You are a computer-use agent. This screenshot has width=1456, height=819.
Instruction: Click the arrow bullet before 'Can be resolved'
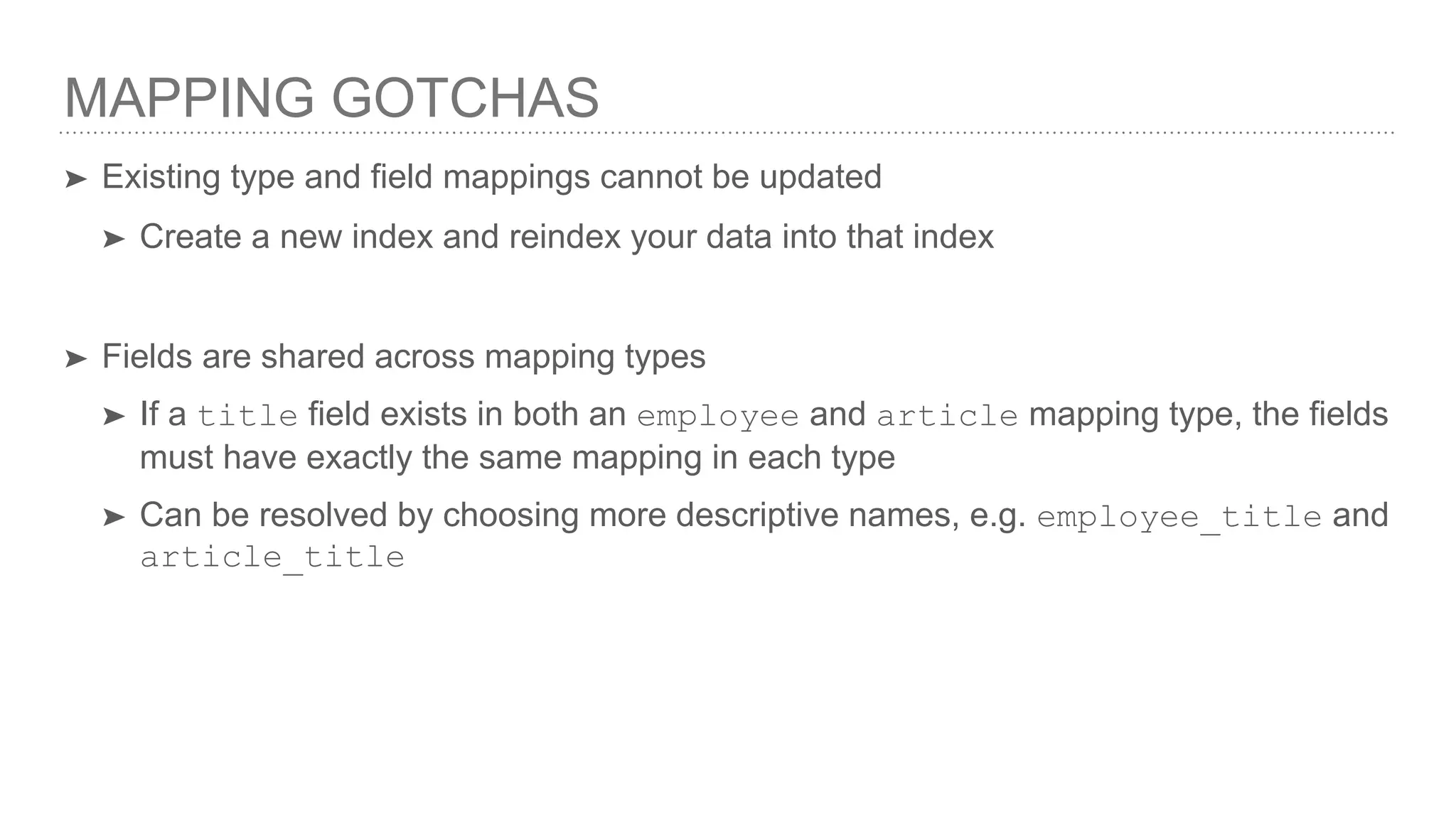point(114,518)
